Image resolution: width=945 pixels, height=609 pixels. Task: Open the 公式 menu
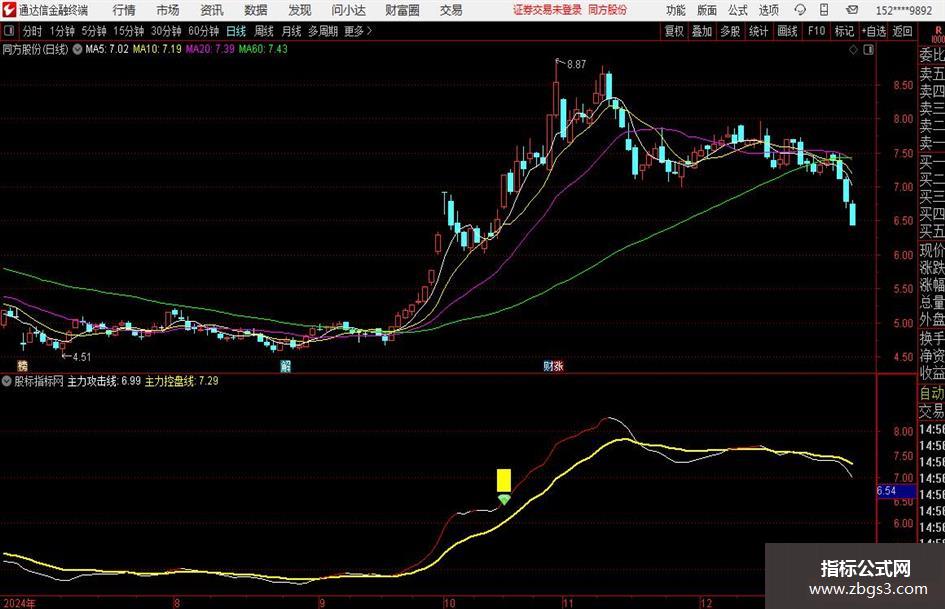click(738, 10)
